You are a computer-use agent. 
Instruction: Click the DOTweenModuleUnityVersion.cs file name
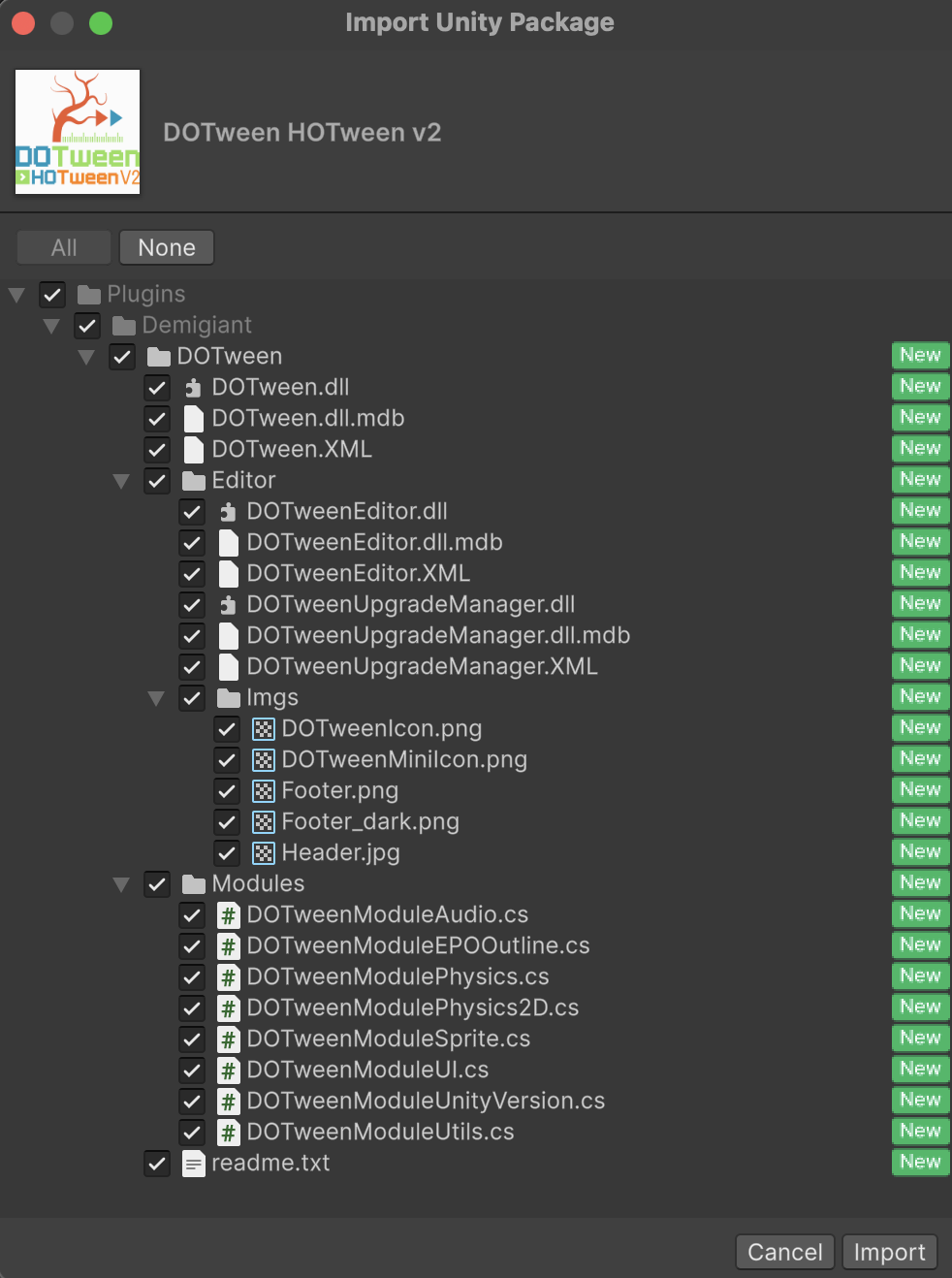pyautogui.click(x=426, y=1101)
